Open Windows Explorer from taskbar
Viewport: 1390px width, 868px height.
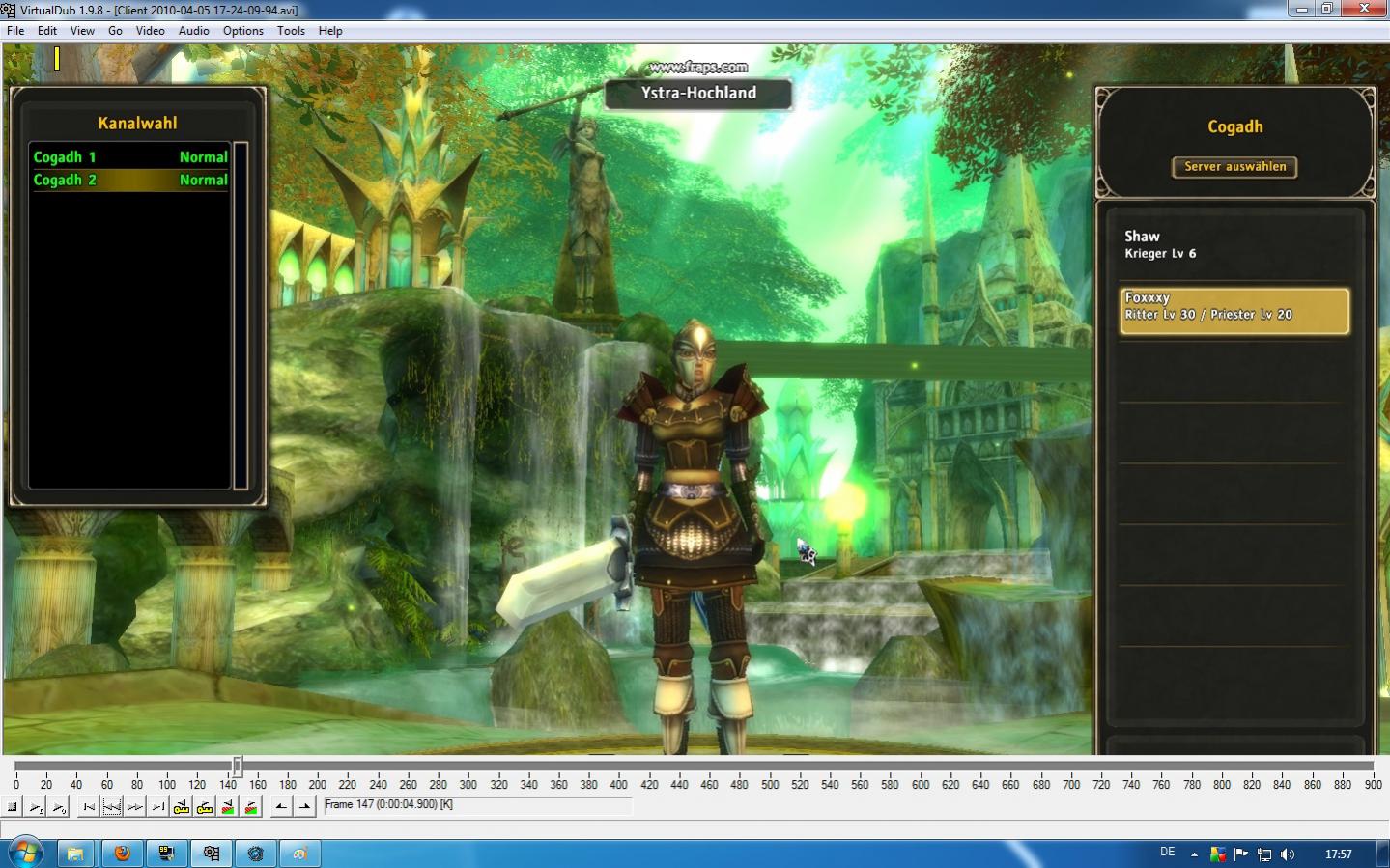coord(75,854)
